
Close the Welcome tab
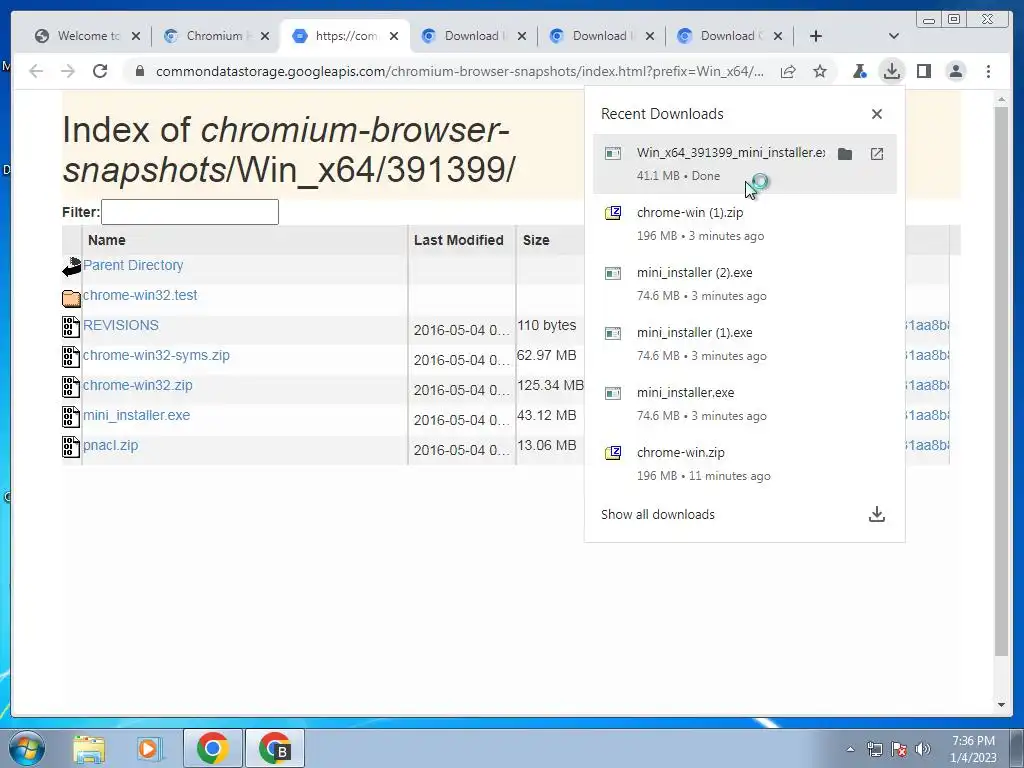point(136,36)
